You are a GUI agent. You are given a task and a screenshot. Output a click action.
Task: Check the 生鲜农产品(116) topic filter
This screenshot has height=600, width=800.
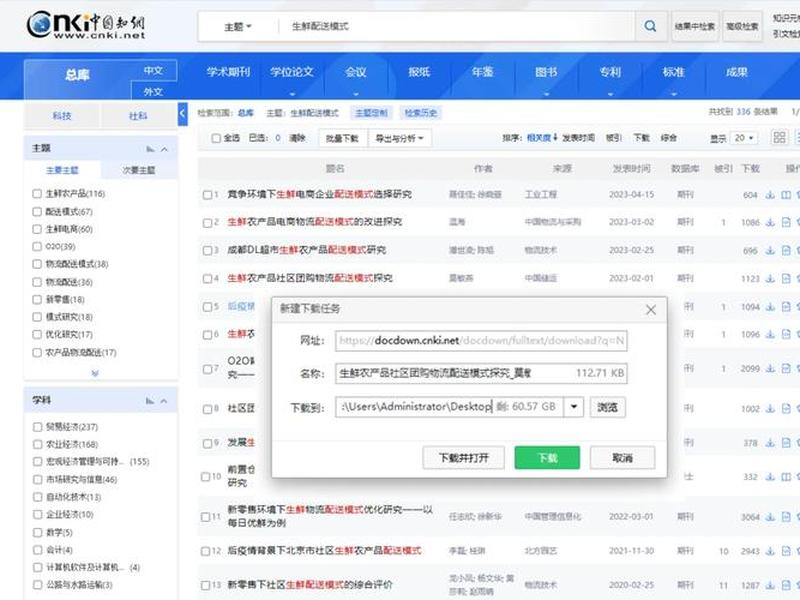[37, 193]
